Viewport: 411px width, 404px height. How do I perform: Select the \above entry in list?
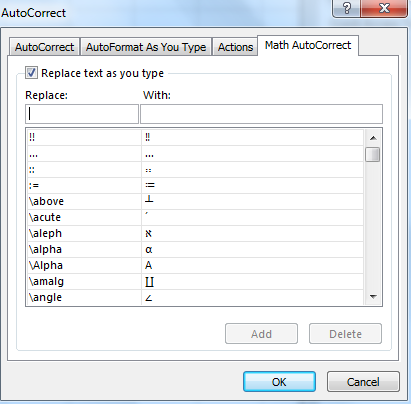tap(195, 201)
